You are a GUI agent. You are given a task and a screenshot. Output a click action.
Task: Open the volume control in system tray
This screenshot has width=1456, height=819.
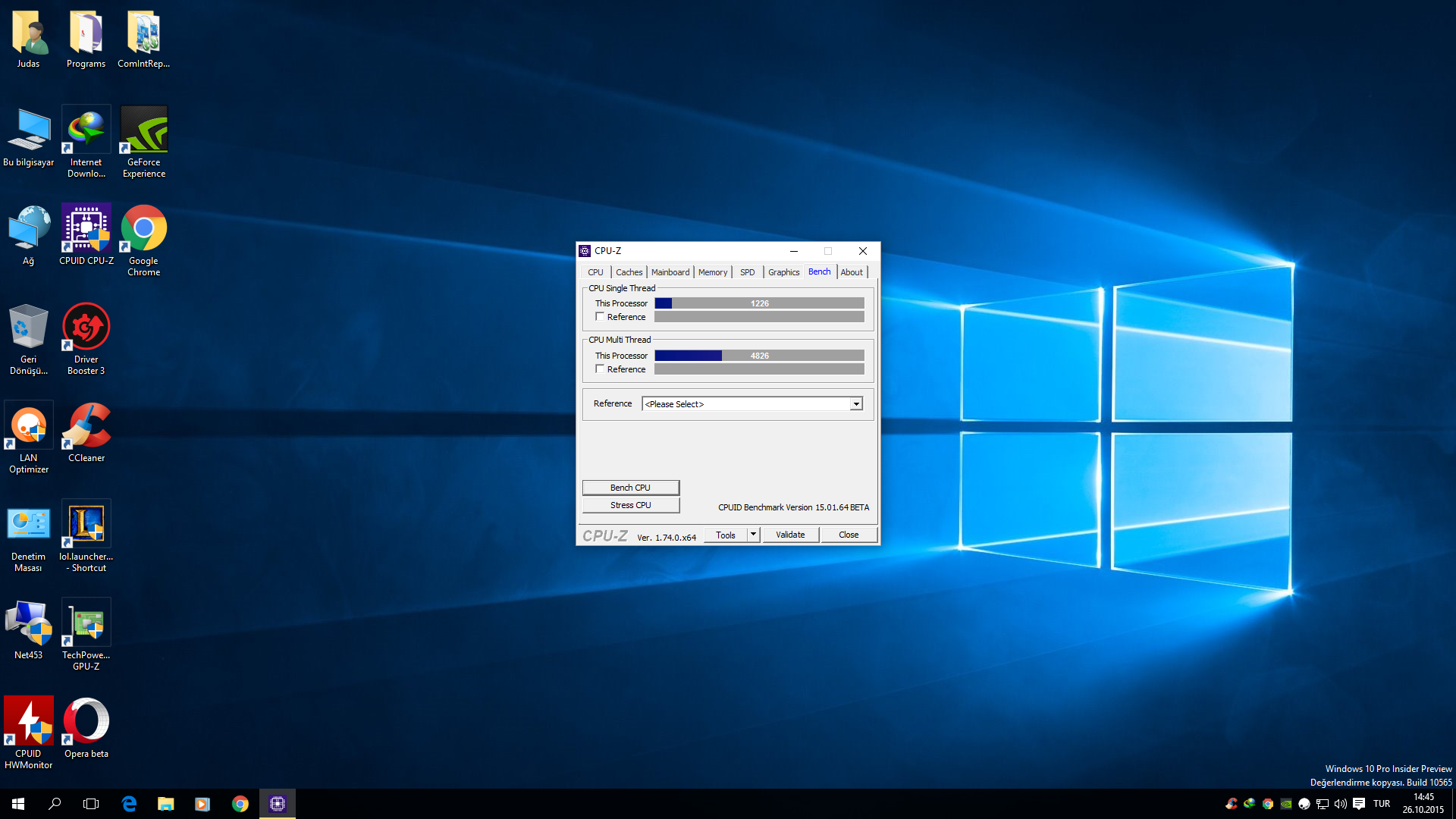[x=1341, y=804]
